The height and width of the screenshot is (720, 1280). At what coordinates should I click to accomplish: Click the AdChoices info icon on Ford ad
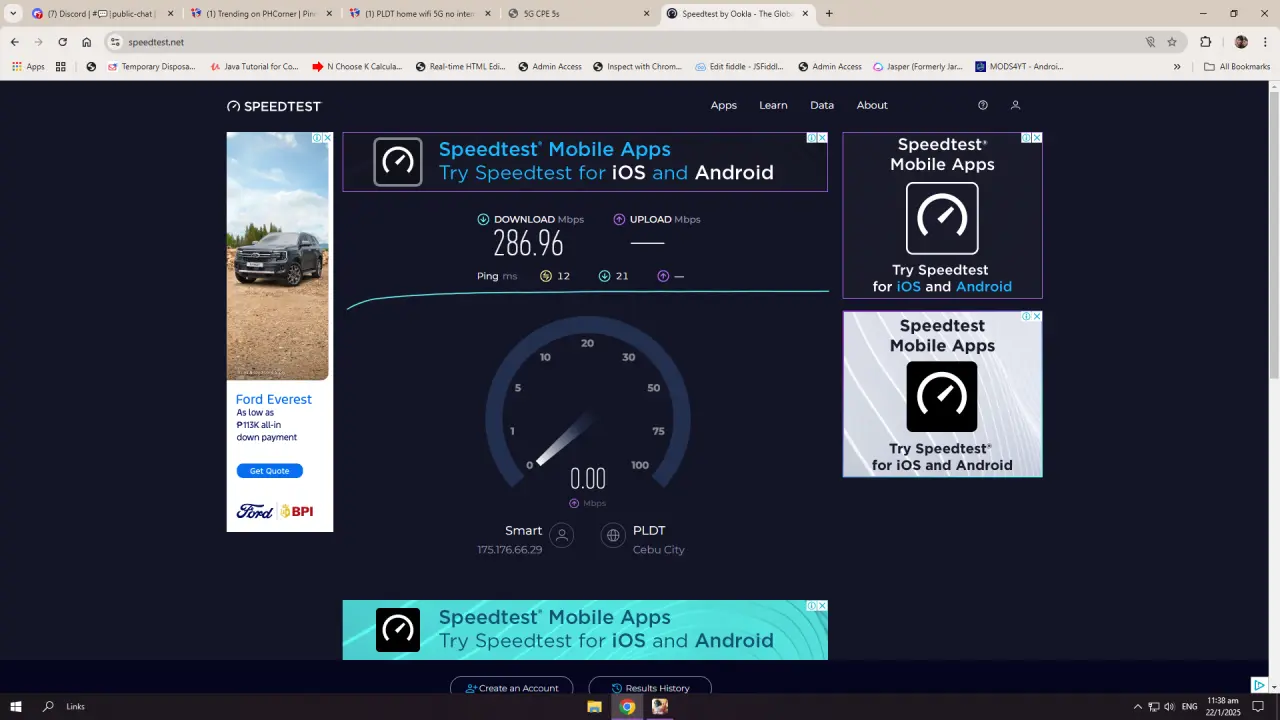click(x=316, y=138)
